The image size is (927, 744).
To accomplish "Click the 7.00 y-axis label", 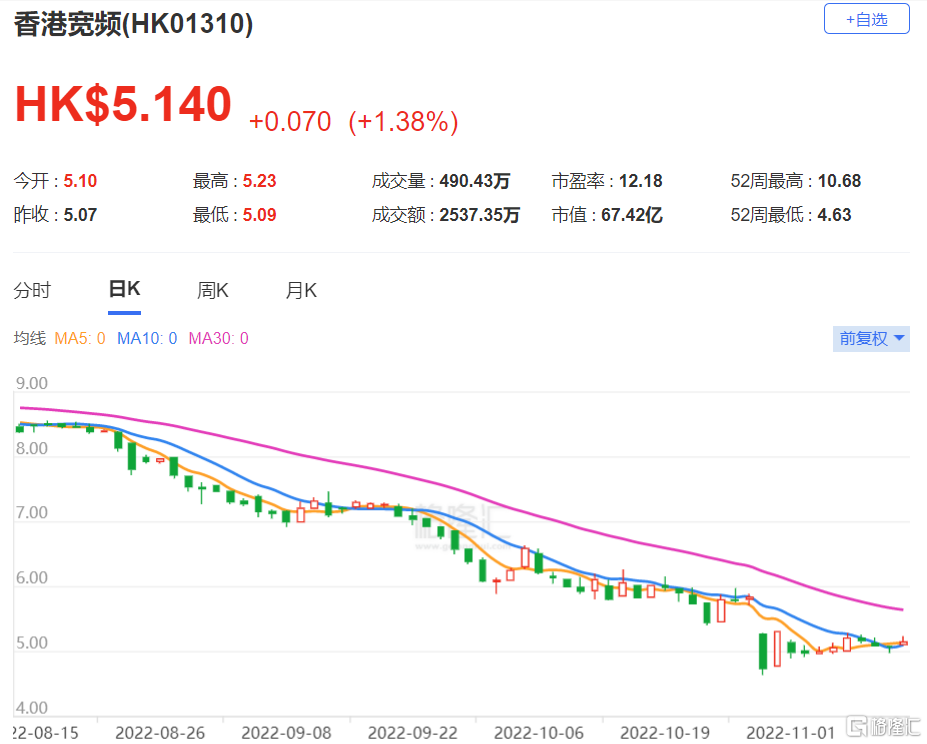I will pyautogui.click(x=31, y=513).
